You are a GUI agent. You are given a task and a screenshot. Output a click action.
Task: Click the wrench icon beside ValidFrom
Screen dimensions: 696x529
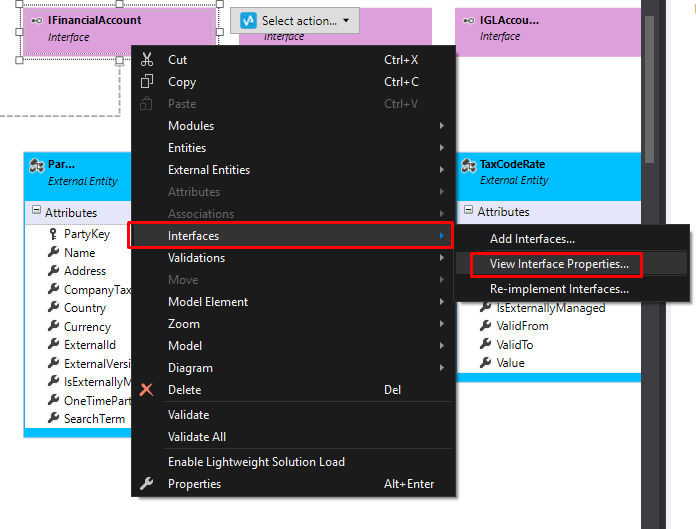point(486,326)
